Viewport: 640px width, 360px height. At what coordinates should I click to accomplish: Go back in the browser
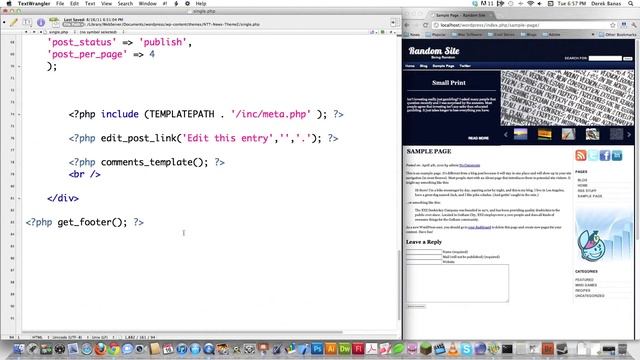tap(407, 25)
